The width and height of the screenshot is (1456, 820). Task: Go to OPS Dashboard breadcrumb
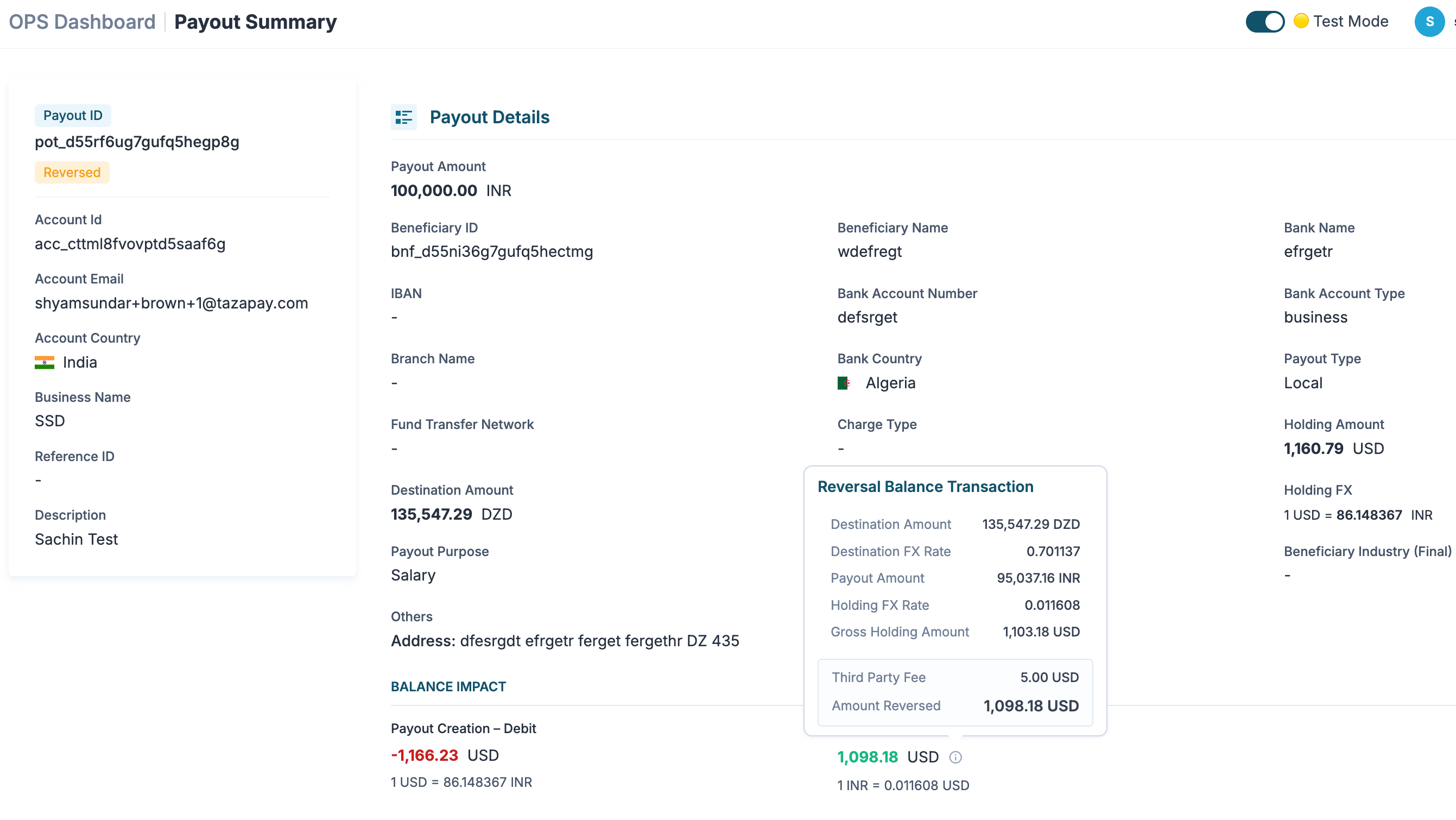point(82,22)
